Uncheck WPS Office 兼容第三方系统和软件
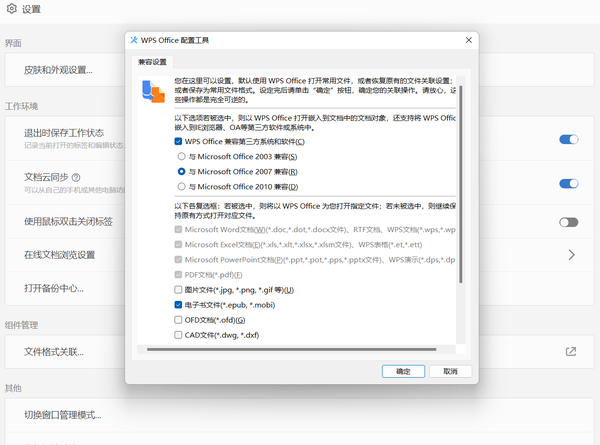The width and height of the screenshot is (600, 445). coord(178,142)
